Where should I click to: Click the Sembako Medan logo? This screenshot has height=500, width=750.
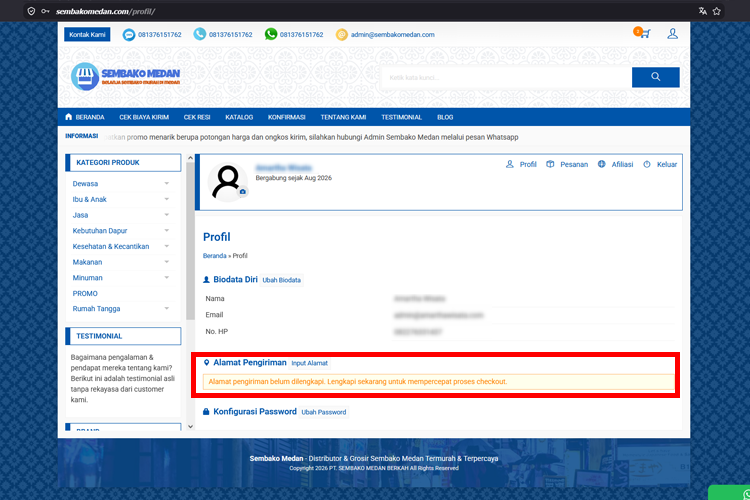pos(125,77)
